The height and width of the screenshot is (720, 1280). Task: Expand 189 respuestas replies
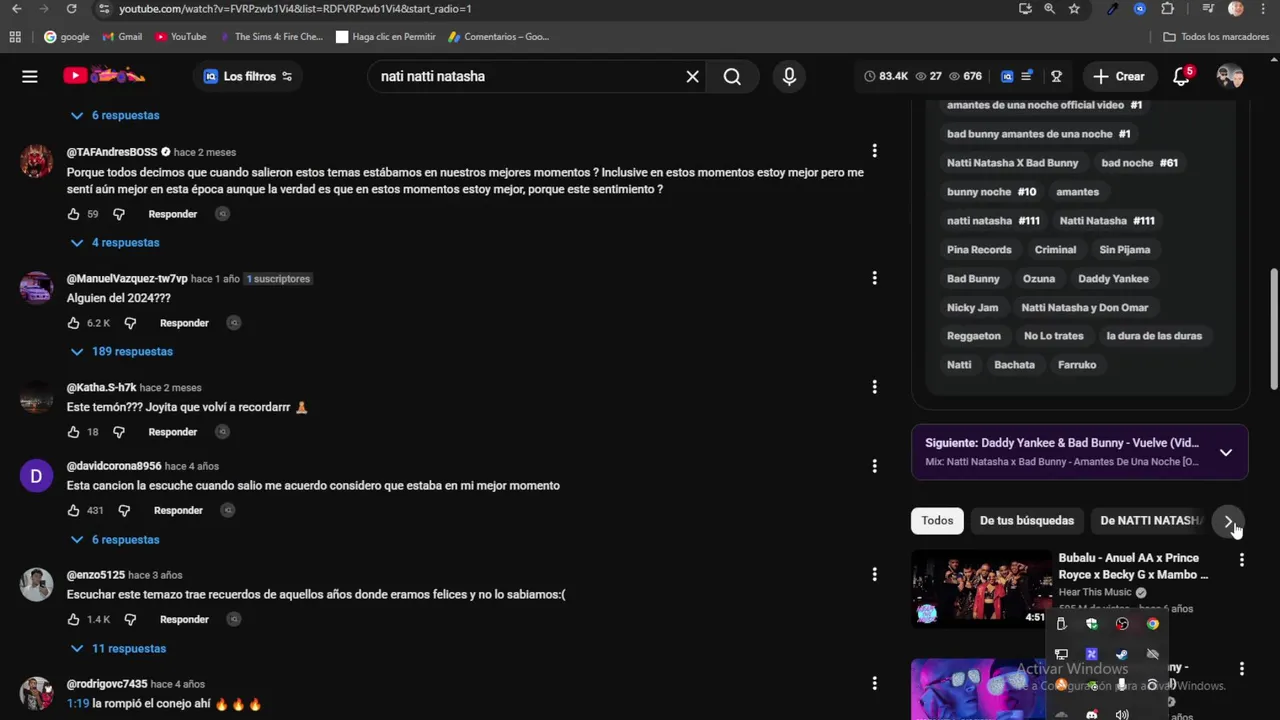(122, 351)
